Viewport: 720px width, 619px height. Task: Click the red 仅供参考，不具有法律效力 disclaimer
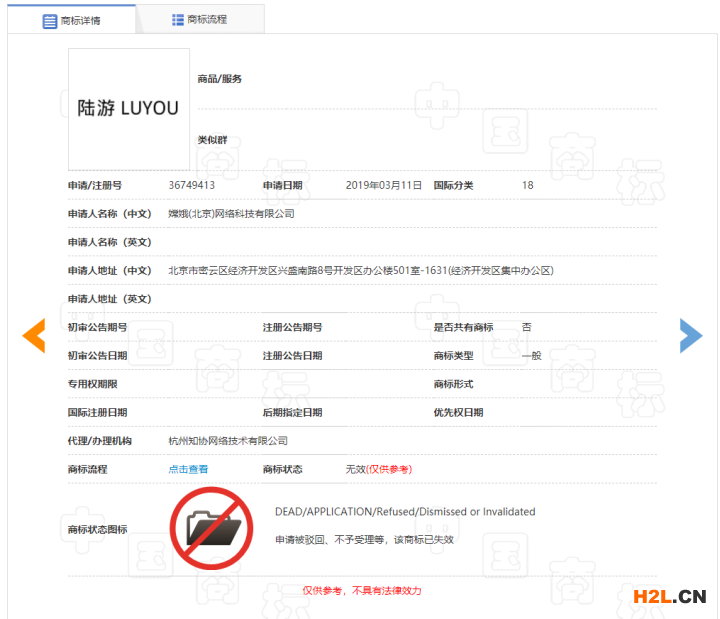(362, 591)
